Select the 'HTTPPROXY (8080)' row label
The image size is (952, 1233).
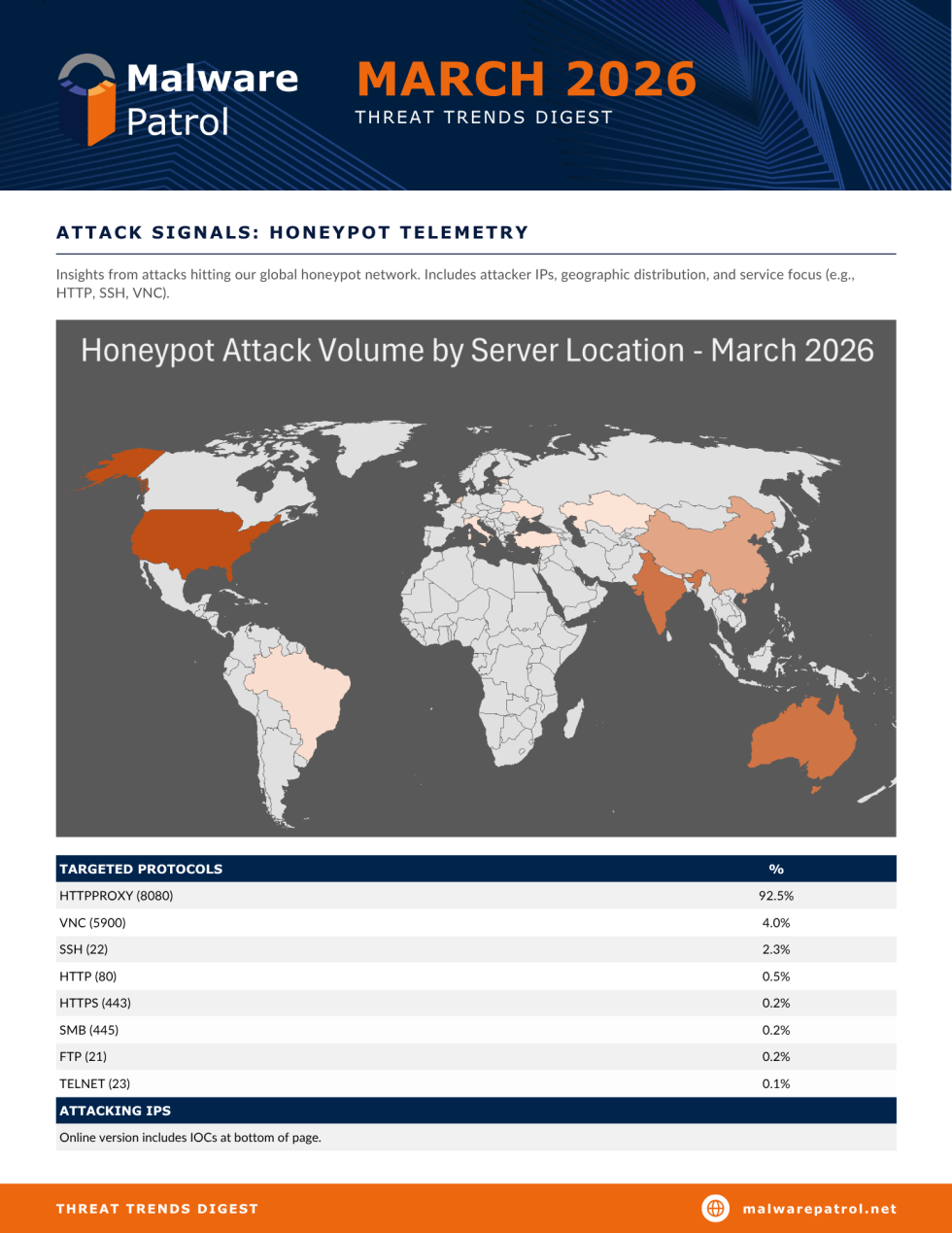click(117, 896)
